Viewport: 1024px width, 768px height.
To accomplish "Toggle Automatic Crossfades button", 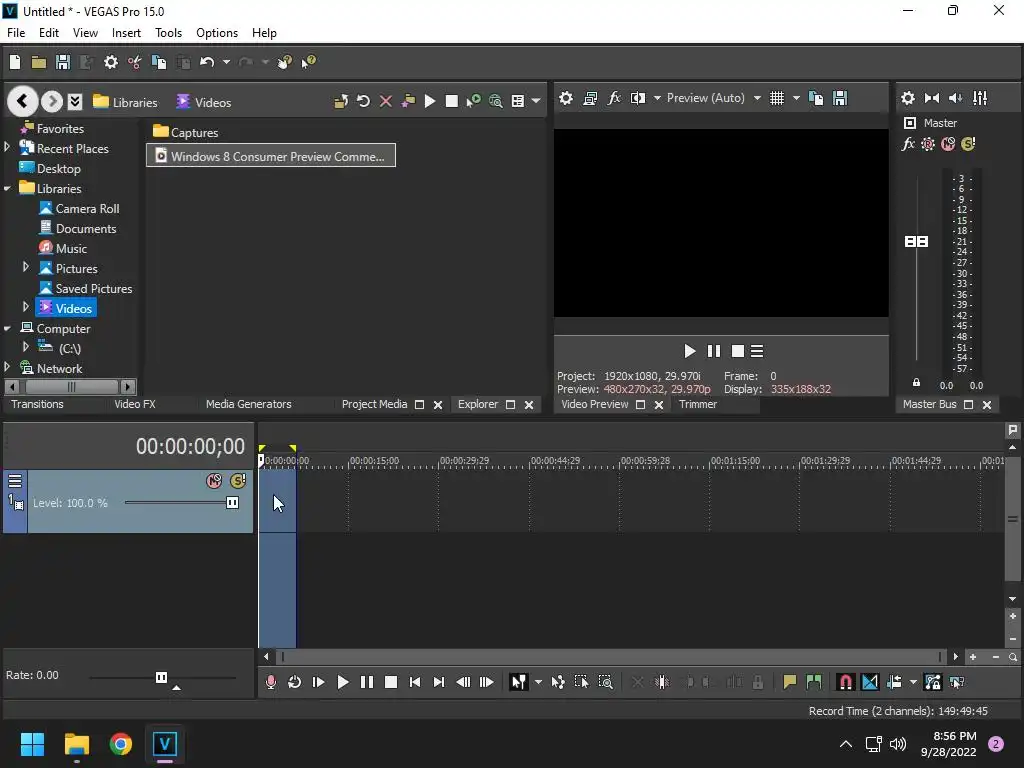I will [x=870, y=682].
